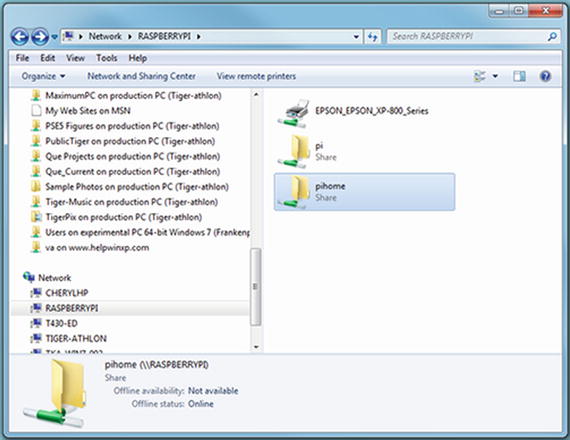Screen dimensions: 570x440
Task: Click the magnifier search icon
Action: tap(552, 36)
